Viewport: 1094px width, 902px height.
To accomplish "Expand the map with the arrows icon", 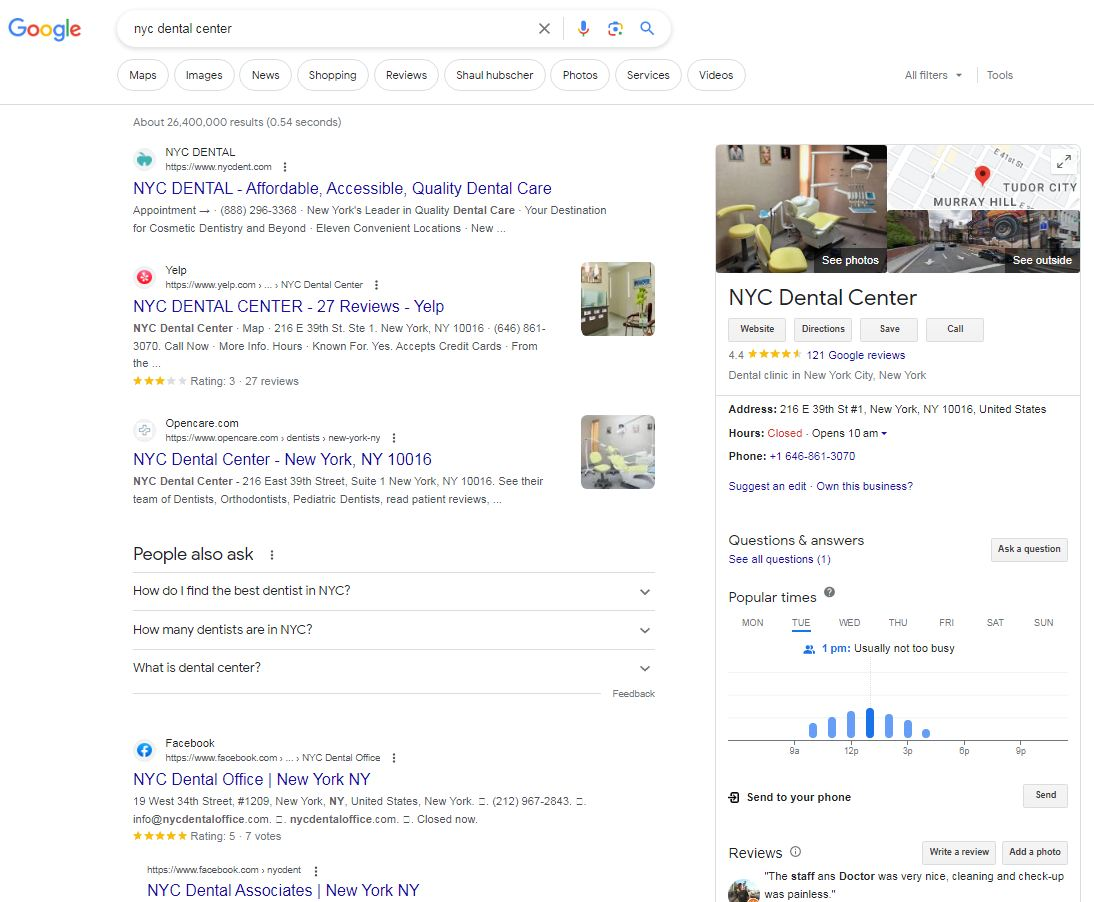I will click(x=1063, y=161).
